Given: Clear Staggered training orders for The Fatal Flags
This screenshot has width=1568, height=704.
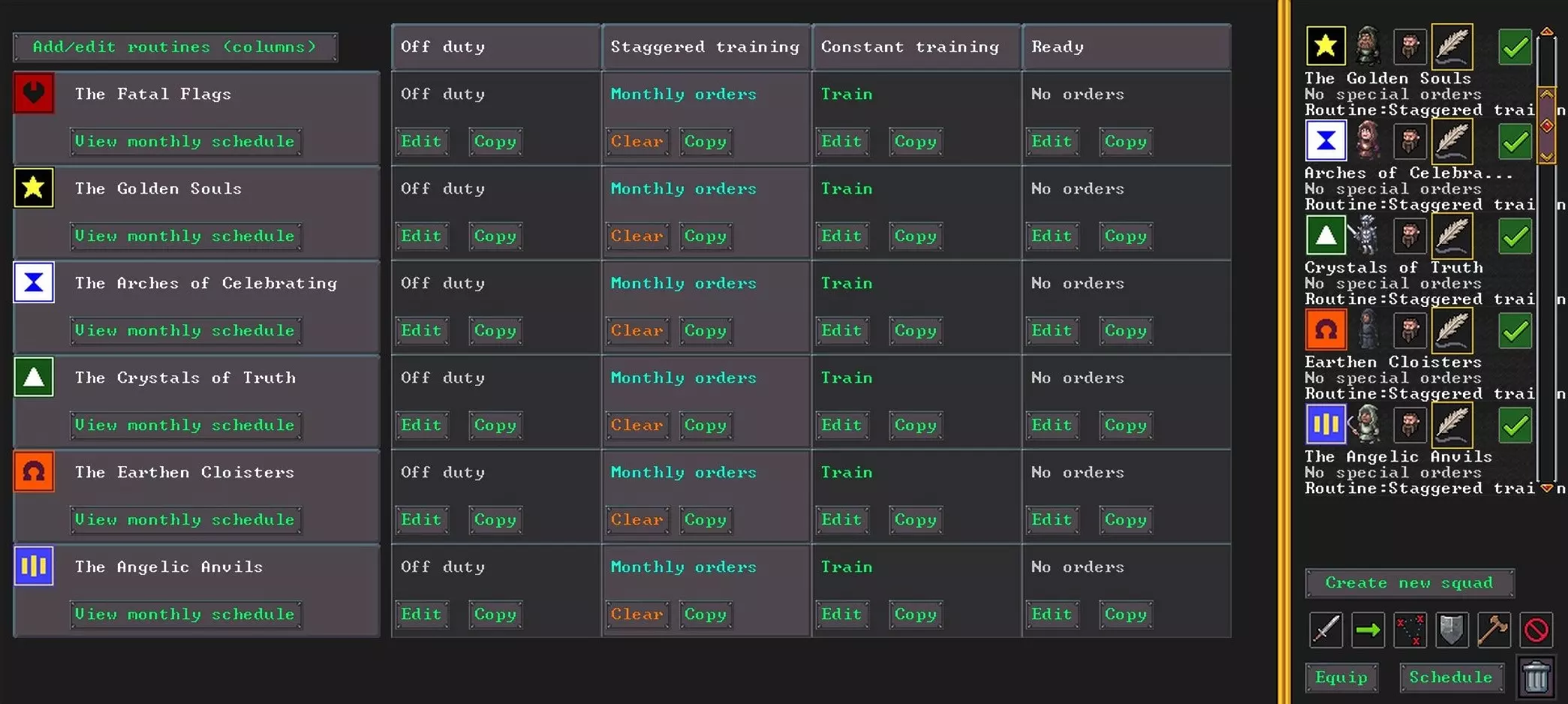Looking at the screenshot, I should tap(637, 141).
